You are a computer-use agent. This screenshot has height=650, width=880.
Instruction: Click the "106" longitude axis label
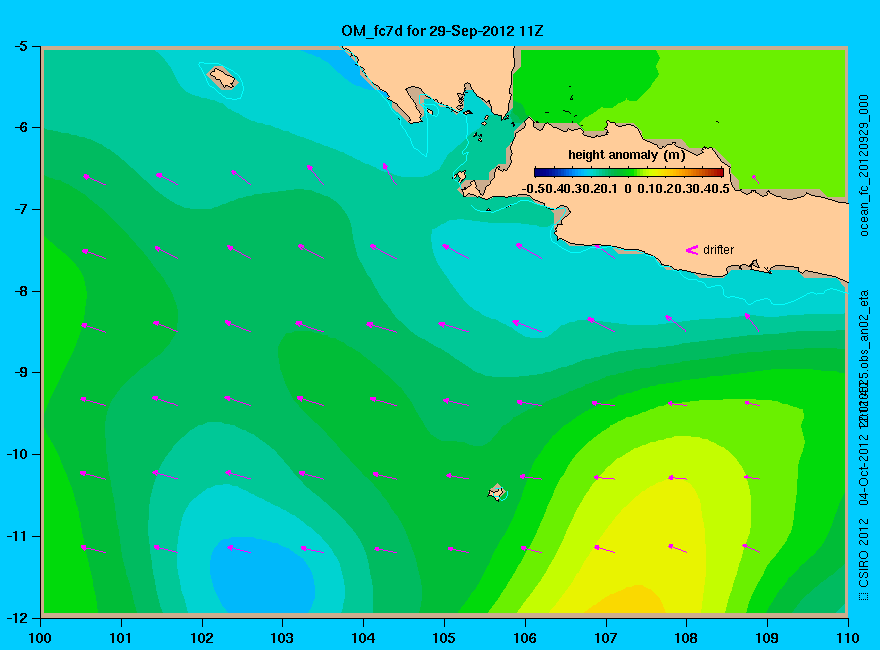[525, 638]
